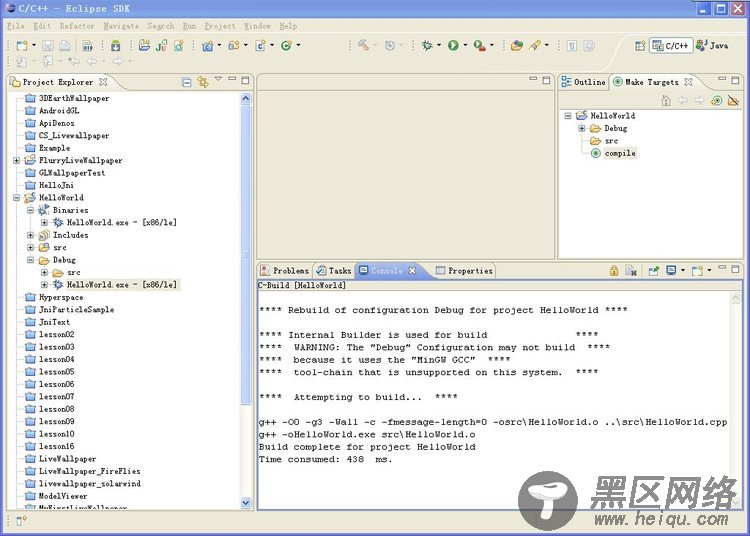Image resolution: width=750 pixels, height=536 pixels.
Task: Click the Debug bug icon
Action: [x=427, y=45]
